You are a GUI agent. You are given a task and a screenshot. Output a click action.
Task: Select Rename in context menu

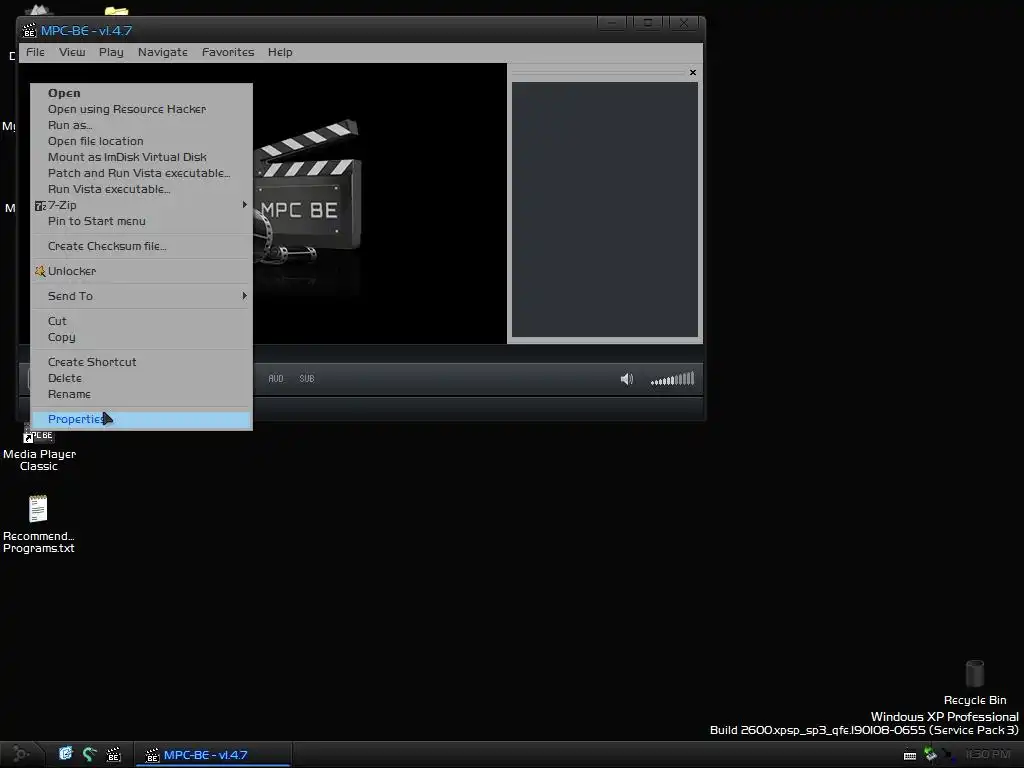pyautogui.click(x=141, y=394)
